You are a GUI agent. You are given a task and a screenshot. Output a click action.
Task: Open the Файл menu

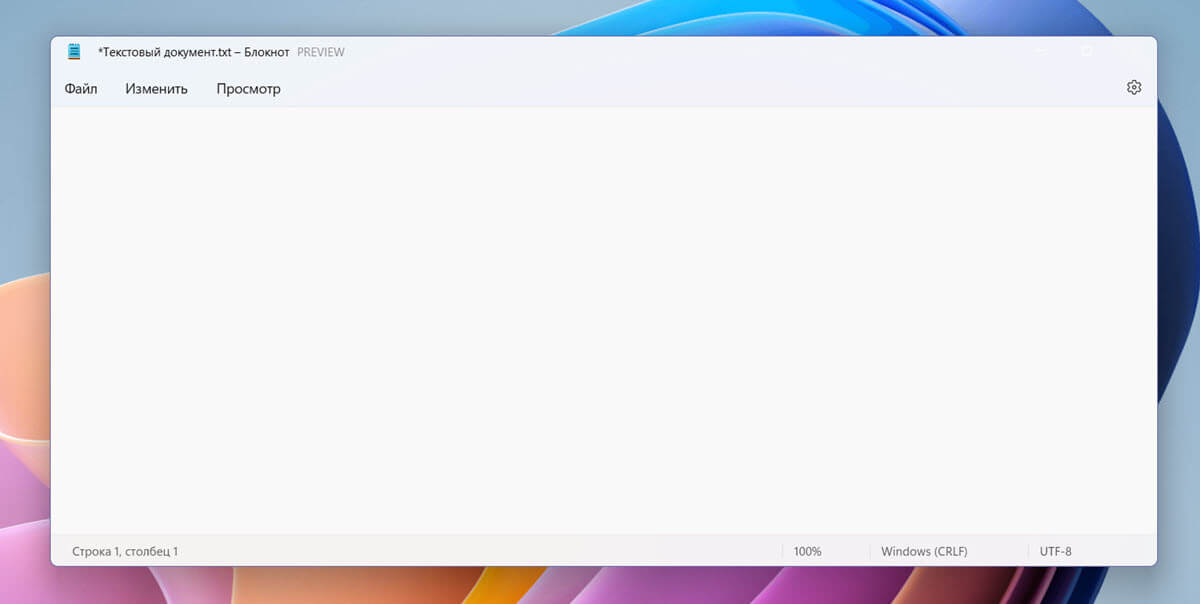coord(81,89)
